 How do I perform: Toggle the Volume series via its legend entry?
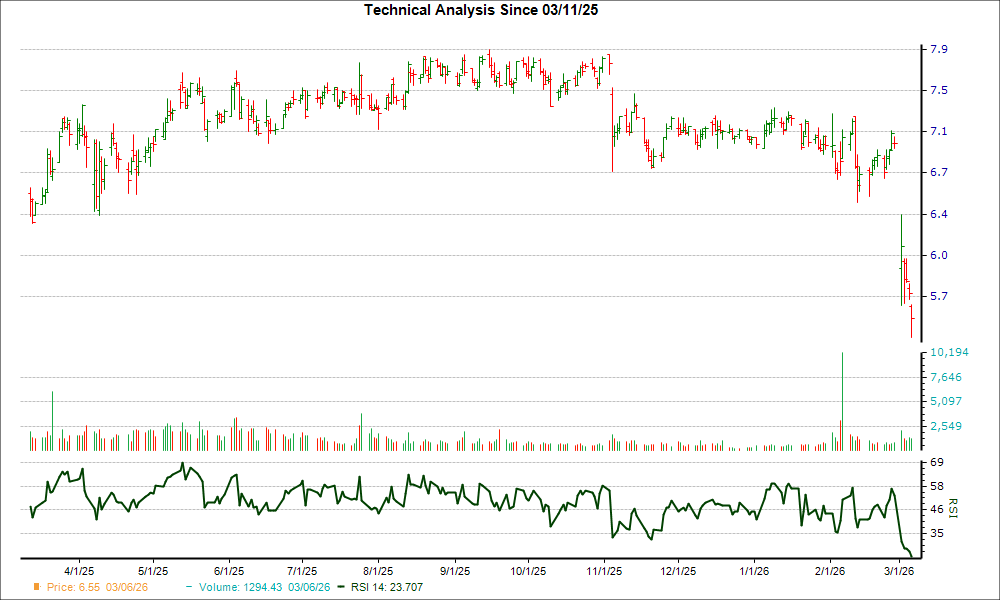click(247, 588)
